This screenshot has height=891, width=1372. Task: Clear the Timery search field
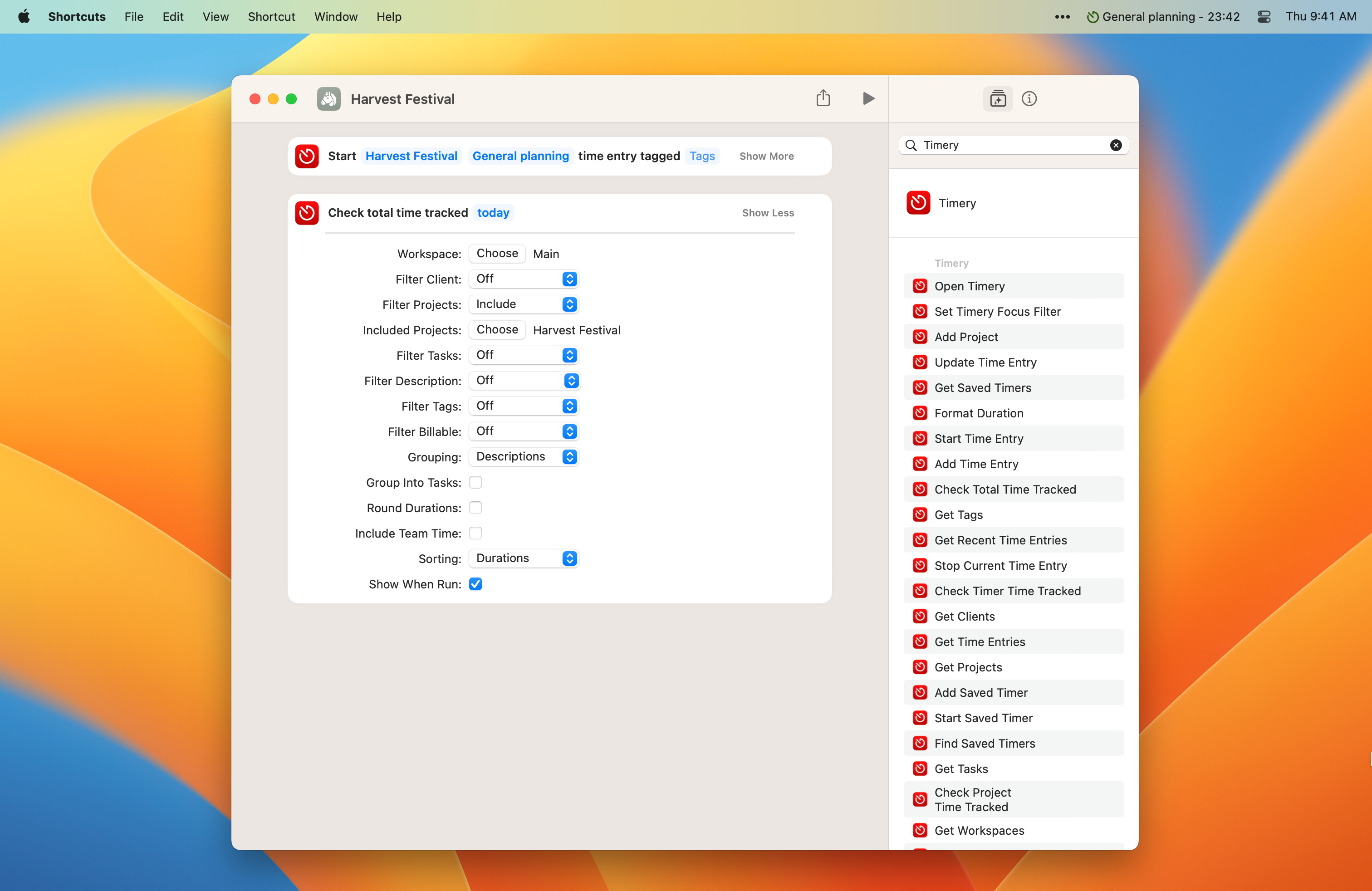1116,145
